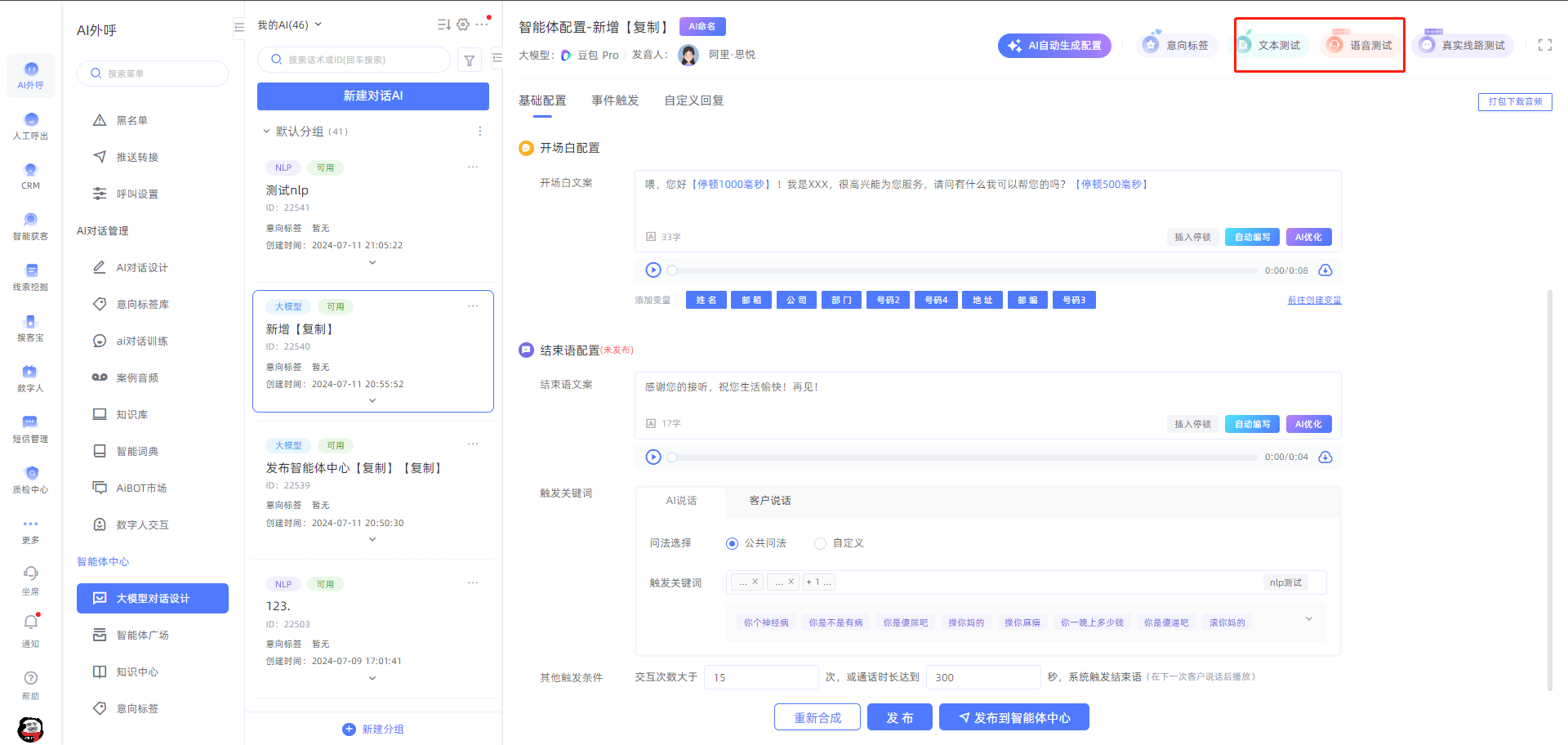Open the CRM sidebar module
Image resolution: width=1568 pixels, height=745 pixels.
click(x=31, y=176)
